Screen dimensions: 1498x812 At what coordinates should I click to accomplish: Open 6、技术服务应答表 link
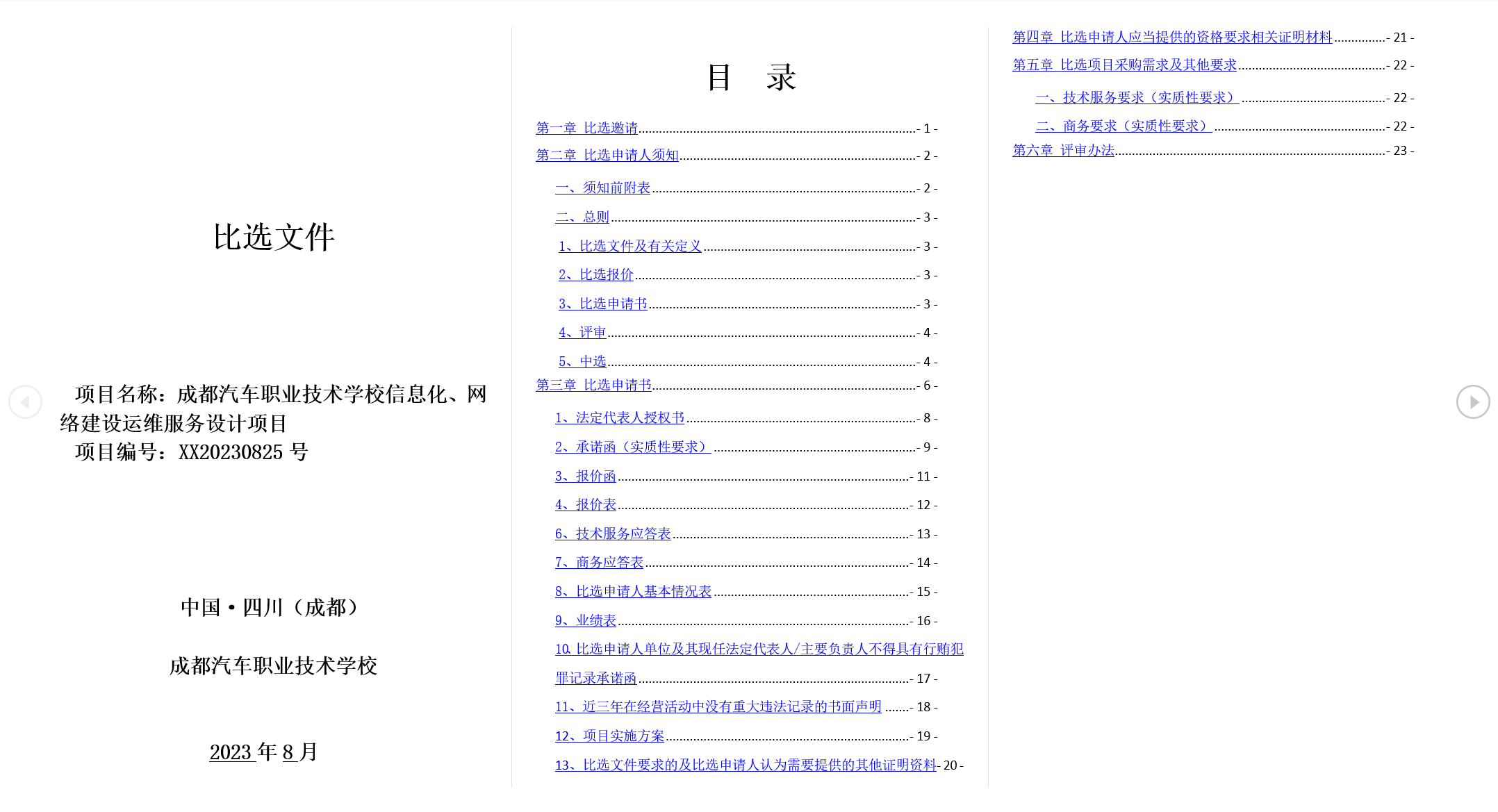pyautogui.click(x=613, y=533)
